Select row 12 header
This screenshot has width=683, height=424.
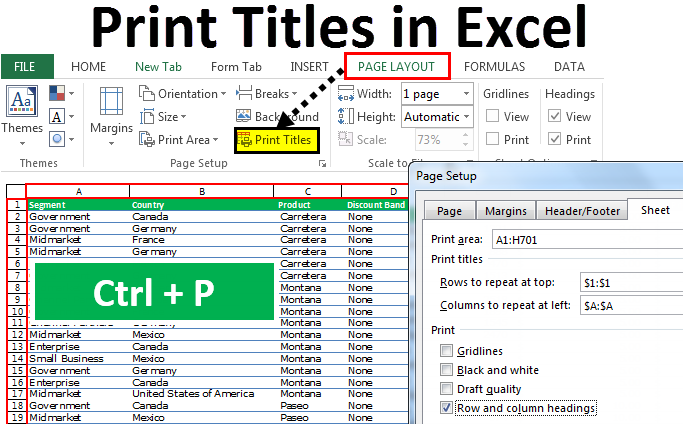point(17,334)
